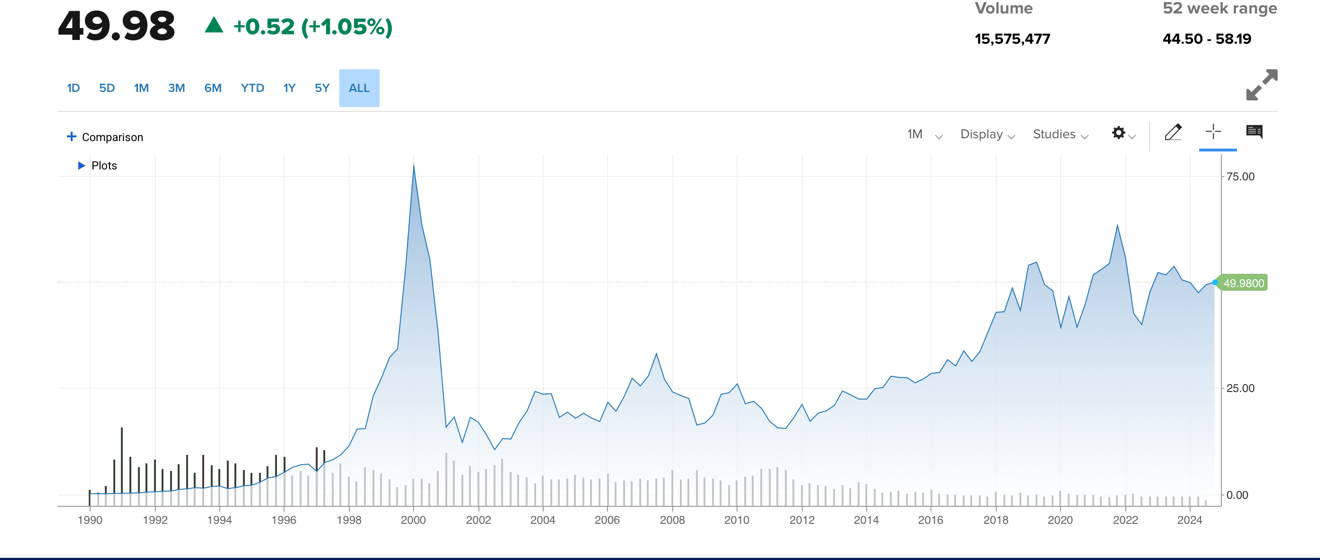1320x560 pixels.
Task: Click the 75.00 y-axis label
Action: [x=1240, y=177]
